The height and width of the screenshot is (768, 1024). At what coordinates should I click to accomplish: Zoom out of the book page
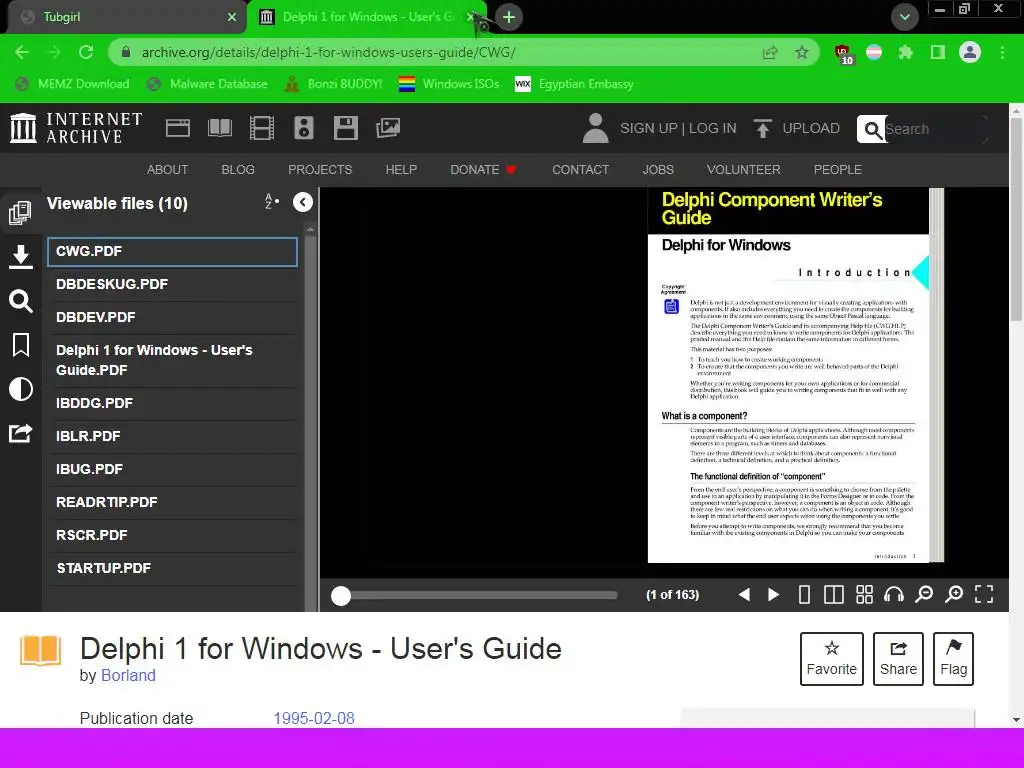924,594
